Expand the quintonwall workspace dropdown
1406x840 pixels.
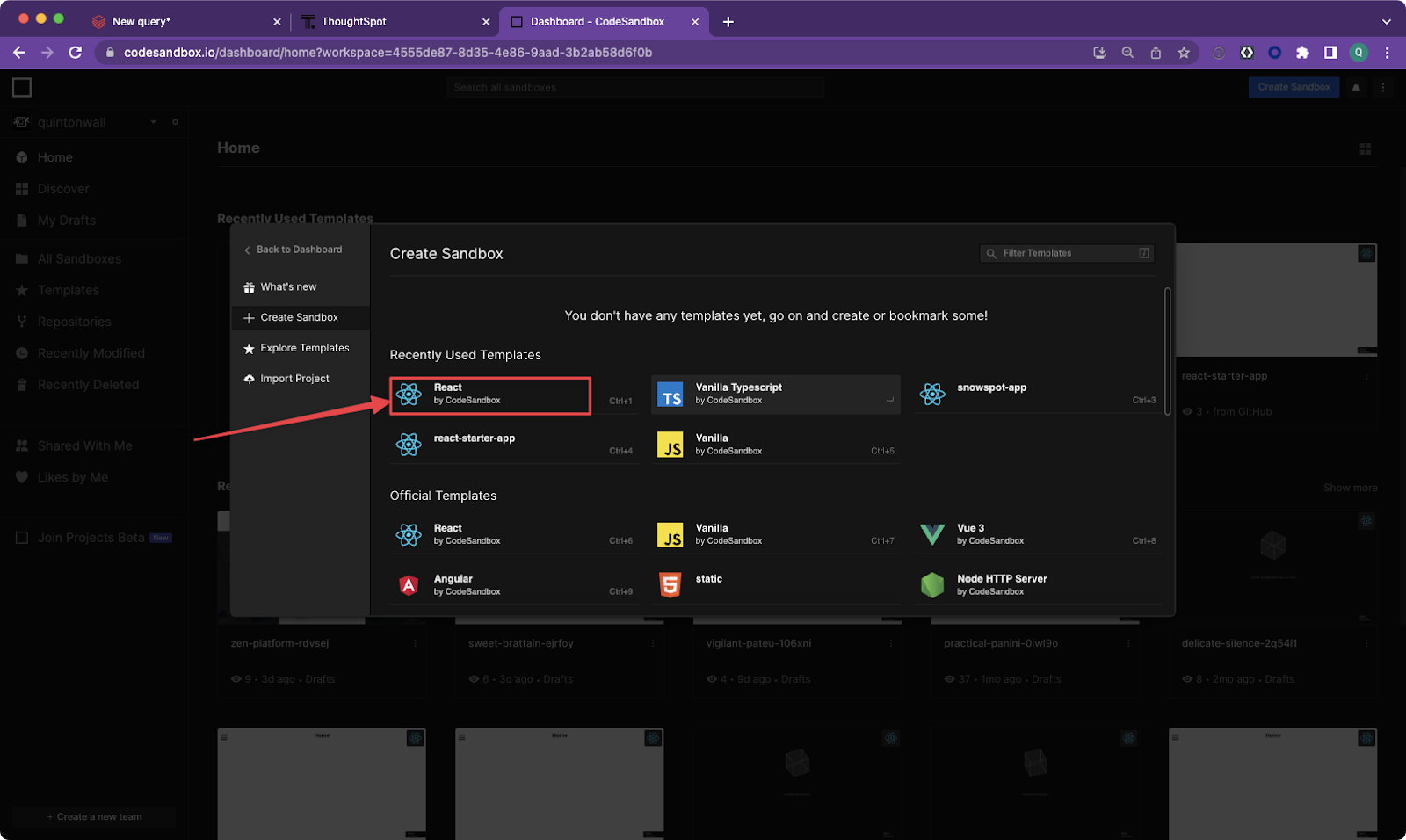tap(153, 122)
